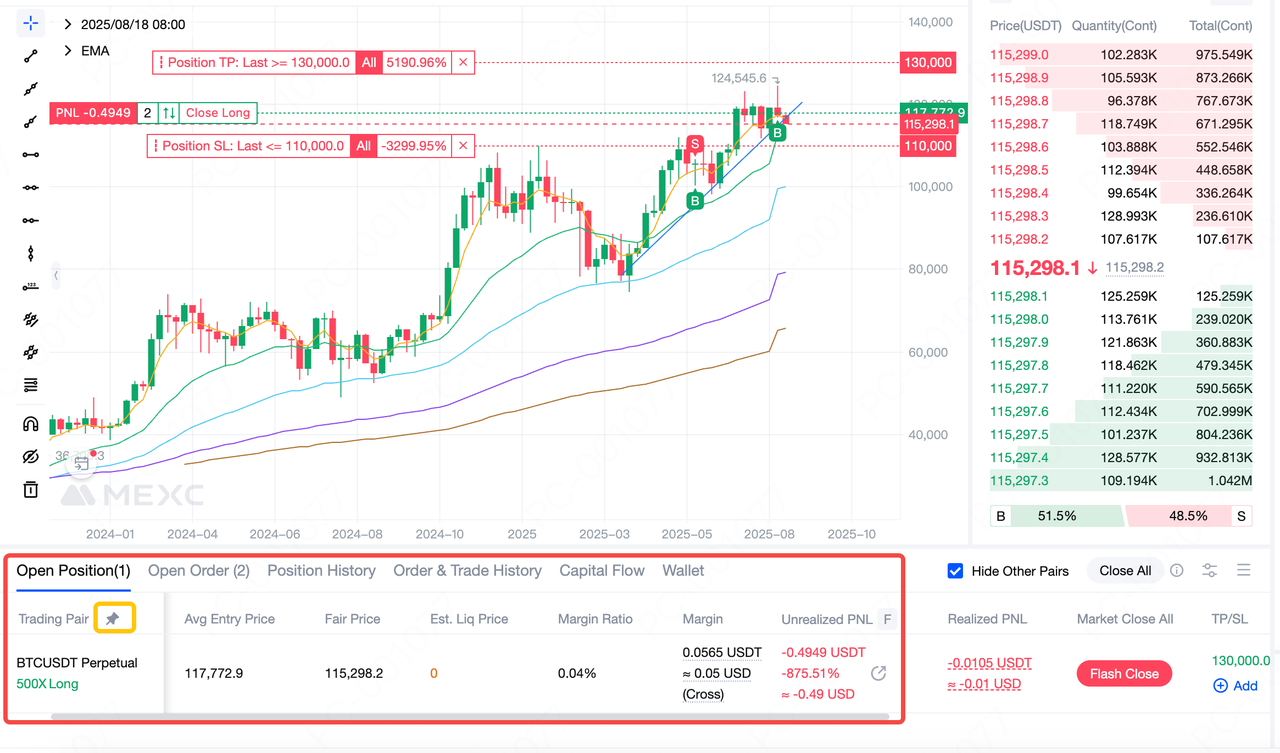Select the crosshair cursor tool
1280x753 pixels.
[x=31, y=24]
